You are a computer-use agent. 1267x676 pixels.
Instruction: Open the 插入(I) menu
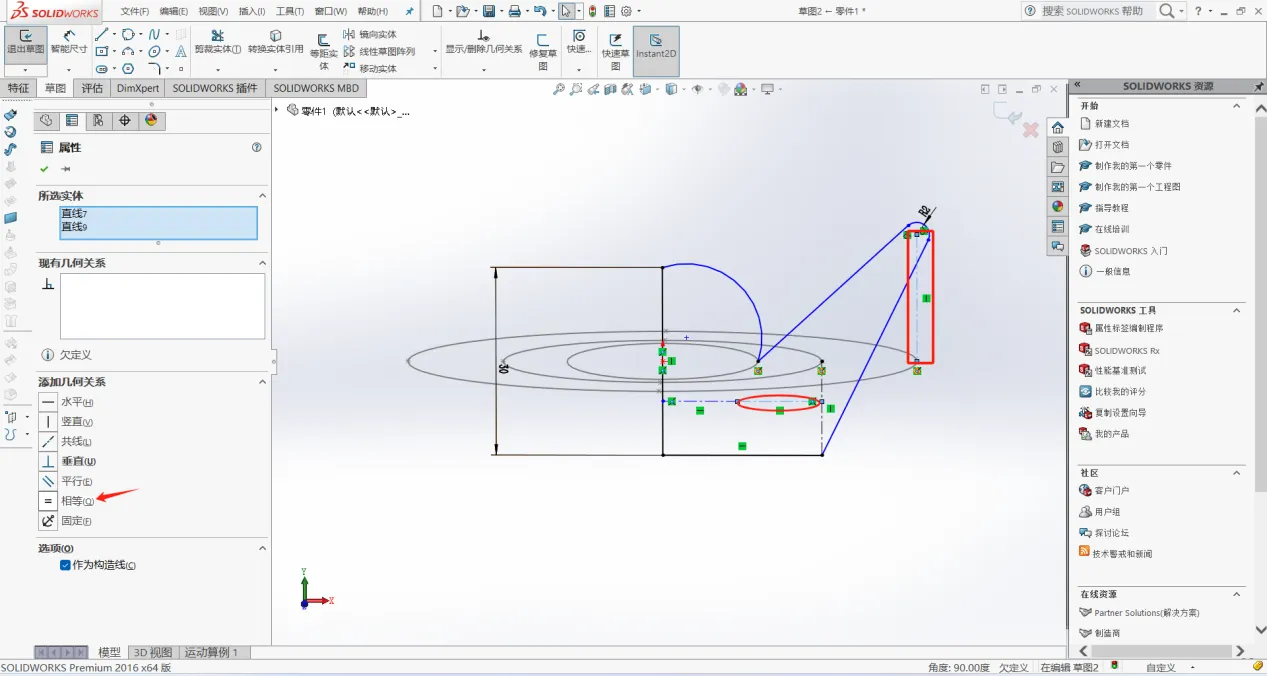(x=252, y=11)
